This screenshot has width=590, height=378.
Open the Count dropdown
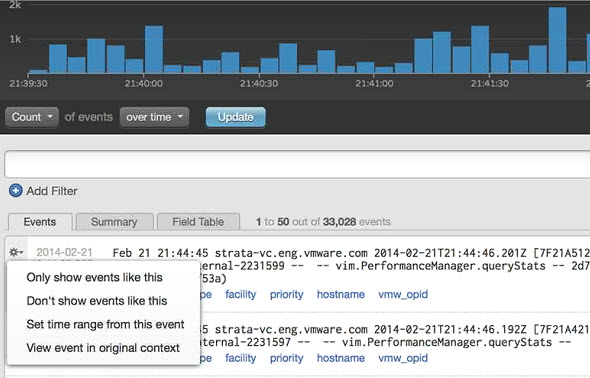tap(32, 117)
